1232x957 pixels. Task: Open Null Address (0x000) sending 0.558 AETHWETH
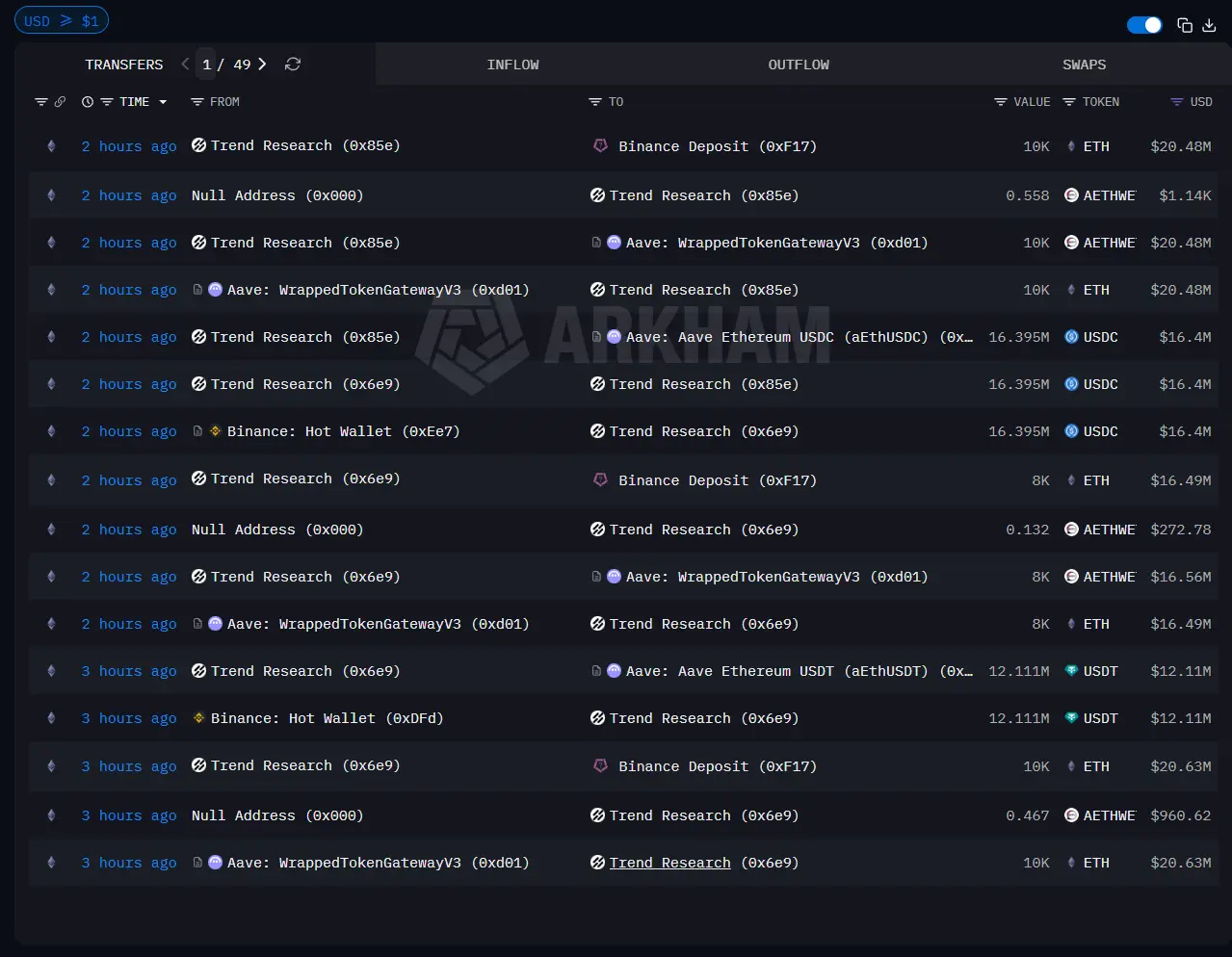[277, 195]
